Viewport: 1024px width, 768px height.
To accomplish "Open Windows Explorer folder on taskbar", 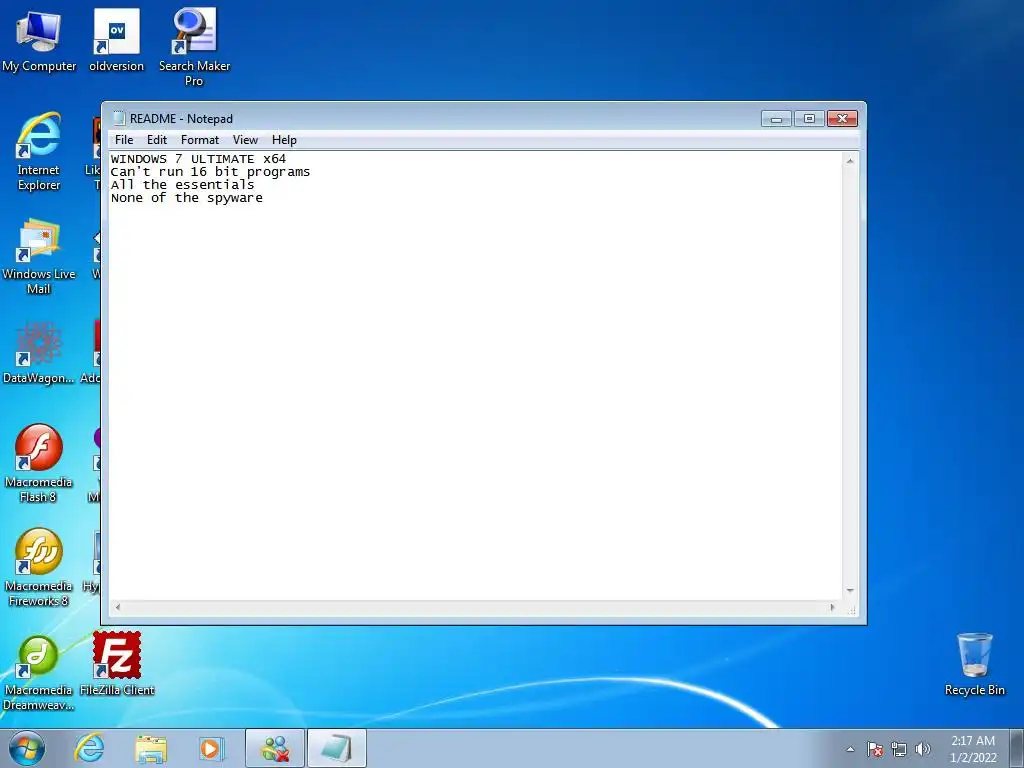I will [151, 748].
